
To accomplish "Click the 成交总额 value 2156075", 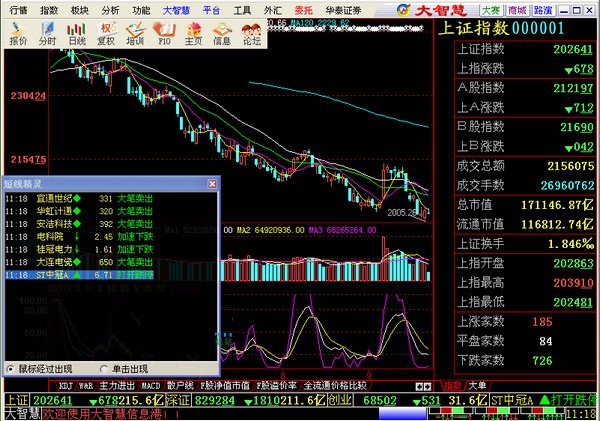I will pyautogui.click(x=571, y=166).
